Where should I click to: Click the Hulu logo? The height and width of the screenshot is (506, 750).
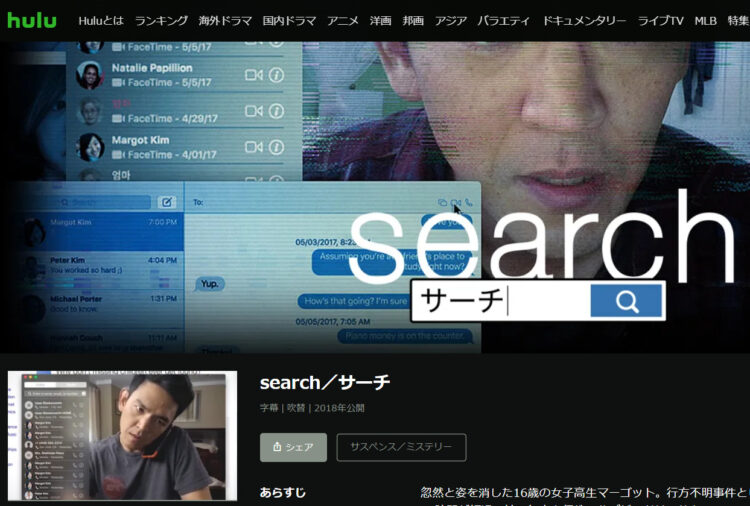32,21
